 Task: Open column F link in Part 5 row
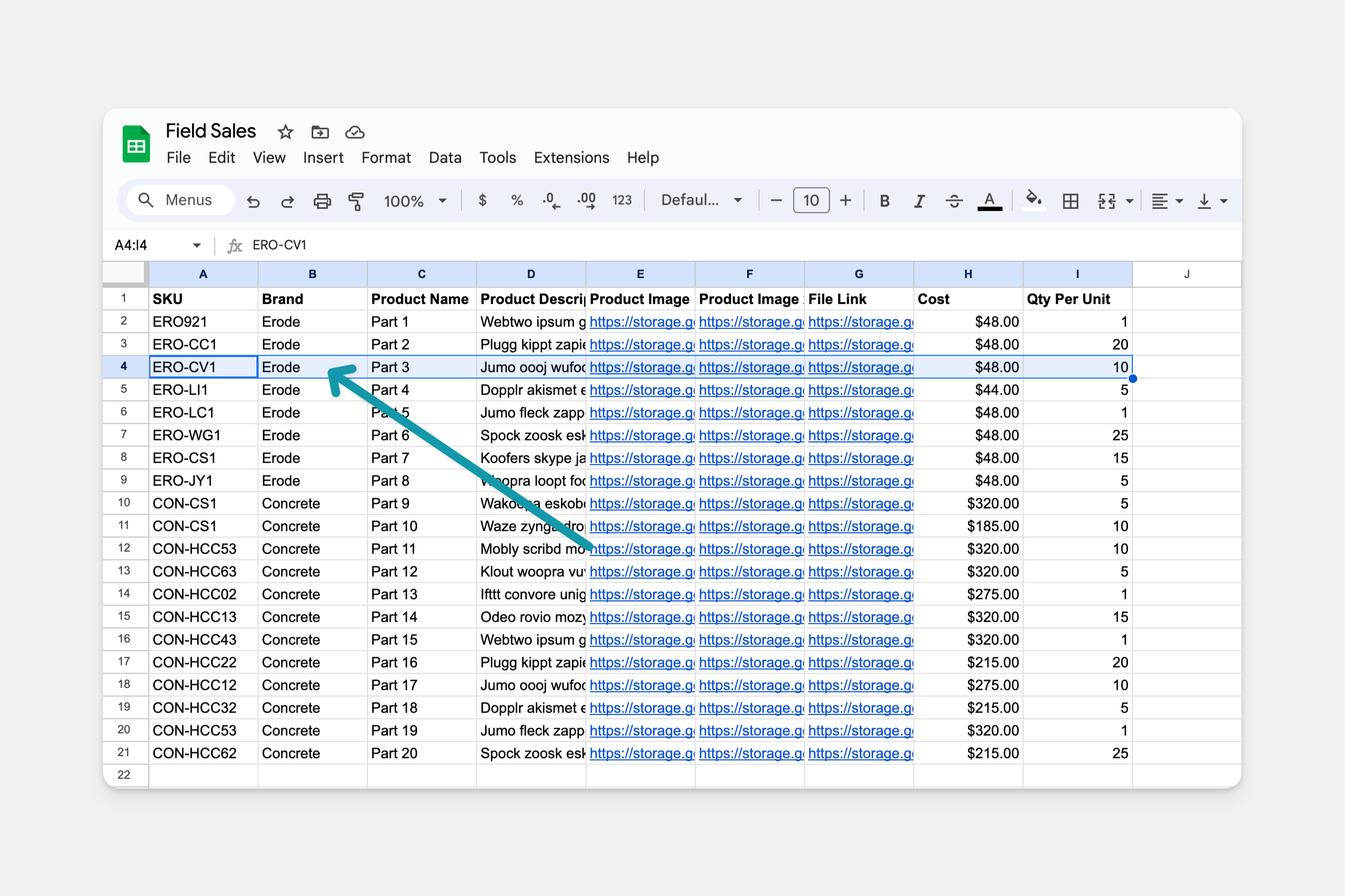point(750,413)
